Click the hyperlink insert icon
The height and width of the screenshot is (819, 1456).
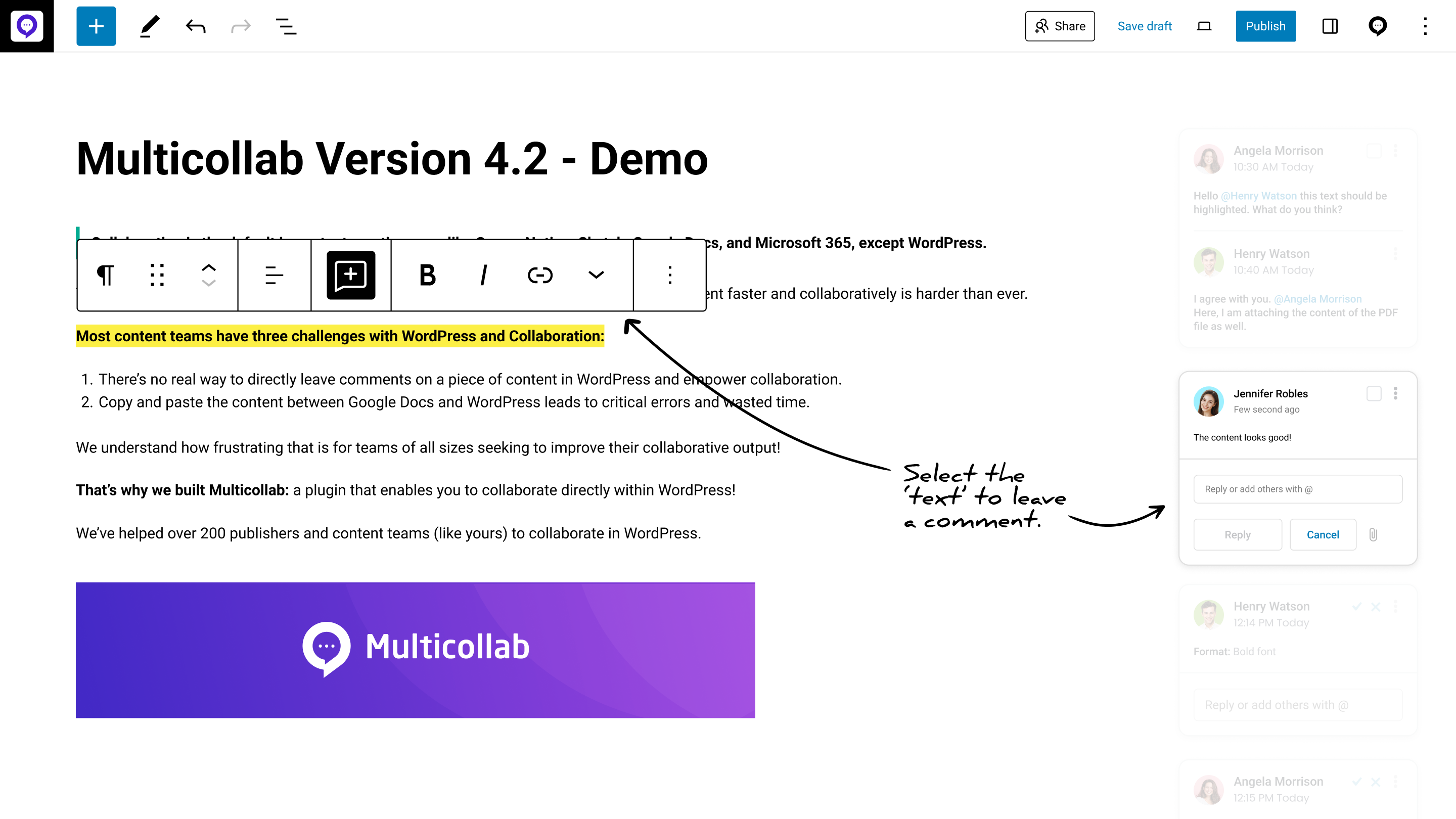[541, 276]
